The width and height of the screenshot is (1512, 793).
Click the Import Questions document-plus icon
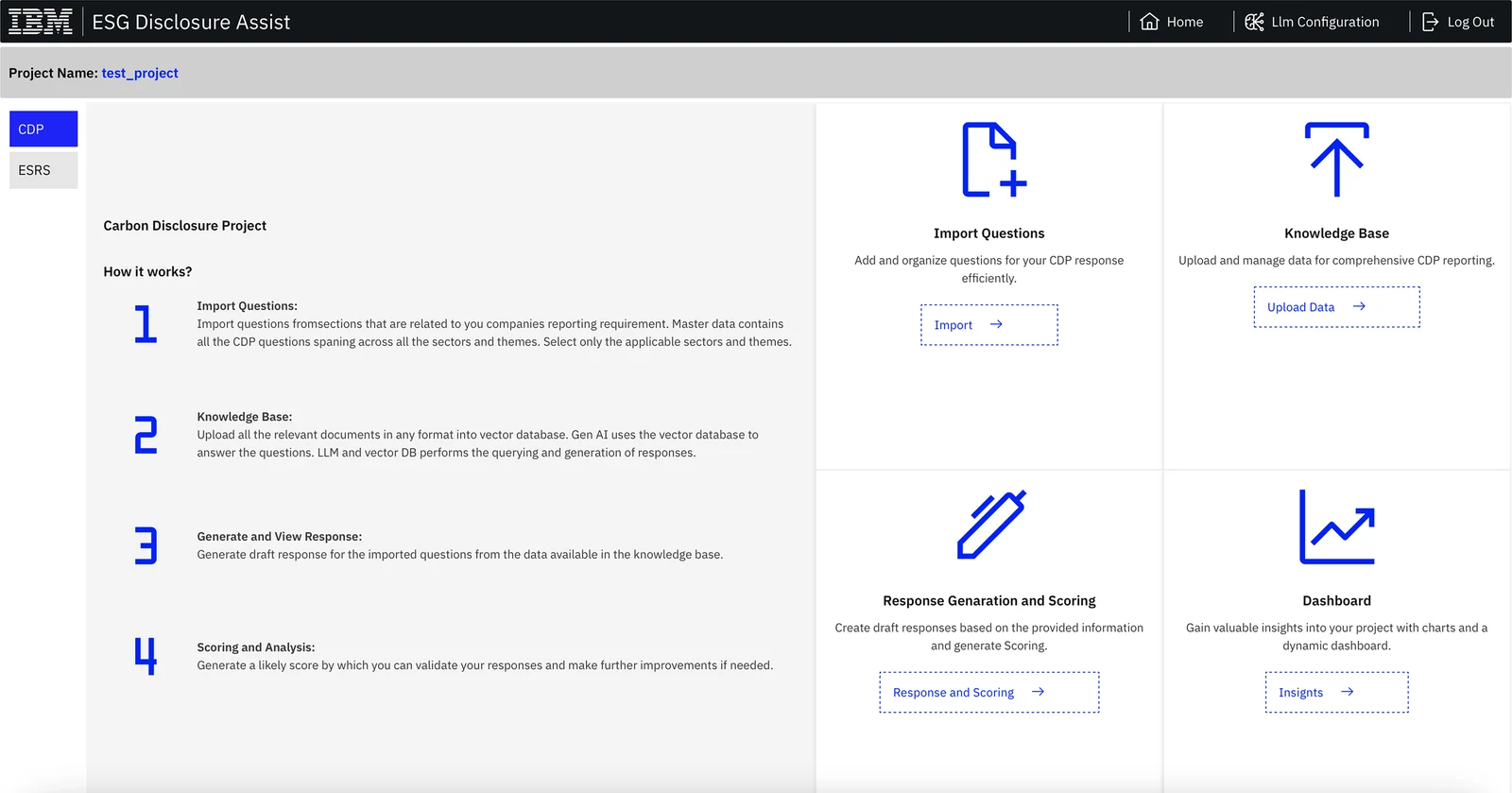pyautogui.click(x=994, y=160)
